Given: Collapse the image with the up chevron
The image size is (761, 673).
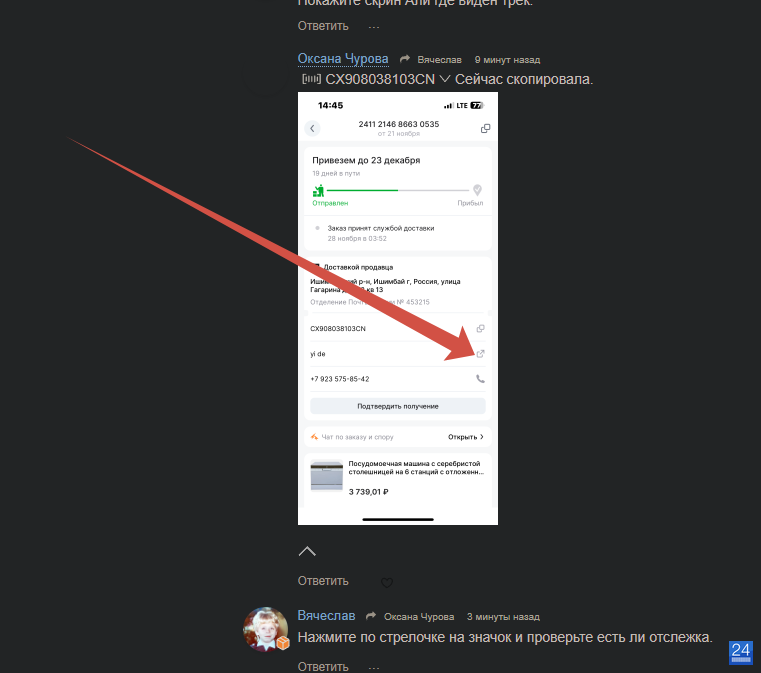Looking at the screenshot, I should point(307,551).
